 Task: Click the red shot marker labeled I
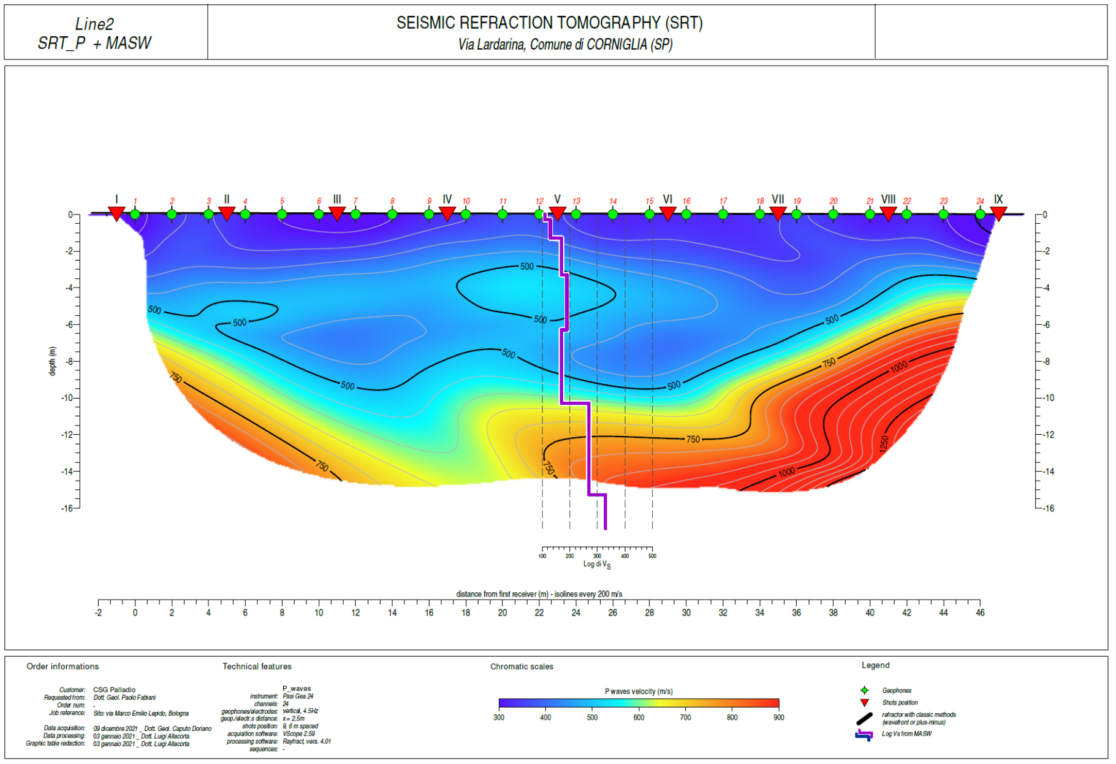117,214
